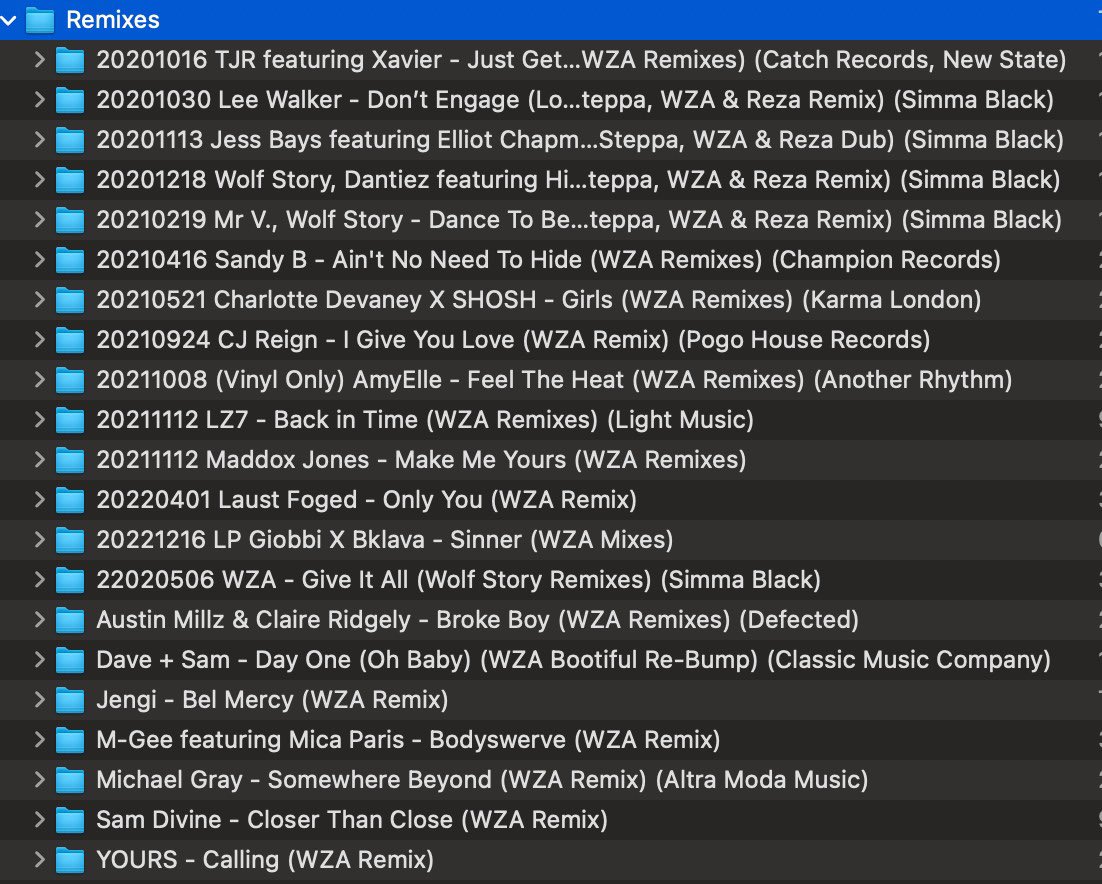The image size is (1102, 884).
Task: Click folder icon for Laust Foged Only You
Action: pos(70,501)
